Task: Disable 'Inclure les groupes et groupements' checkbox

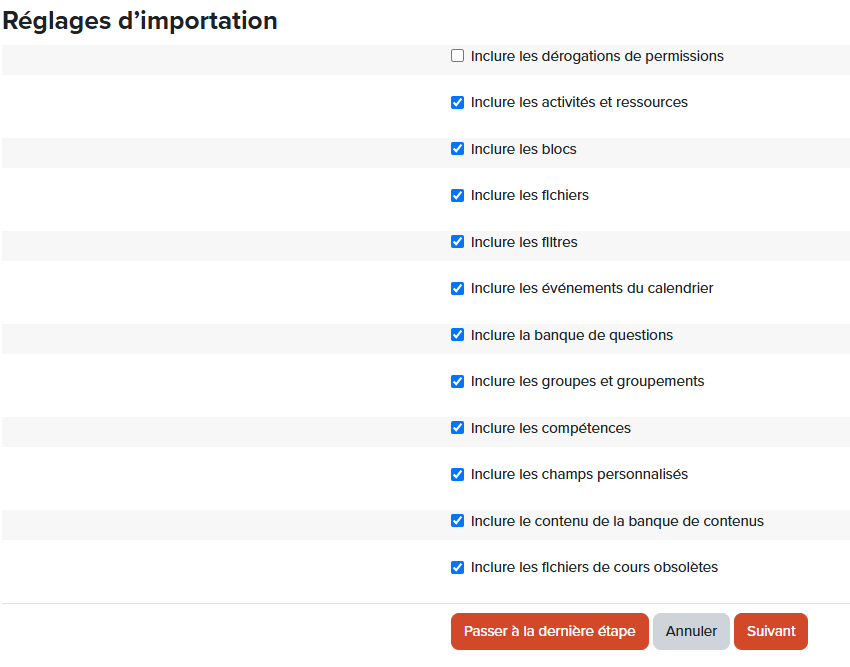Action: 458,381
